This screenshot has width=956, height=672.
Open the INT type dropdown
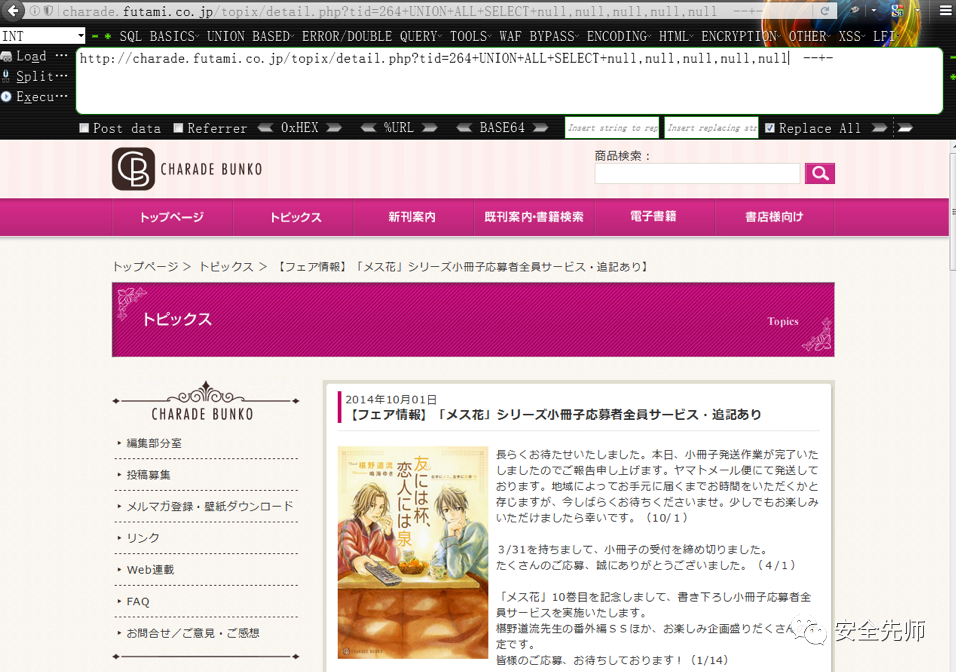(43, 36)
